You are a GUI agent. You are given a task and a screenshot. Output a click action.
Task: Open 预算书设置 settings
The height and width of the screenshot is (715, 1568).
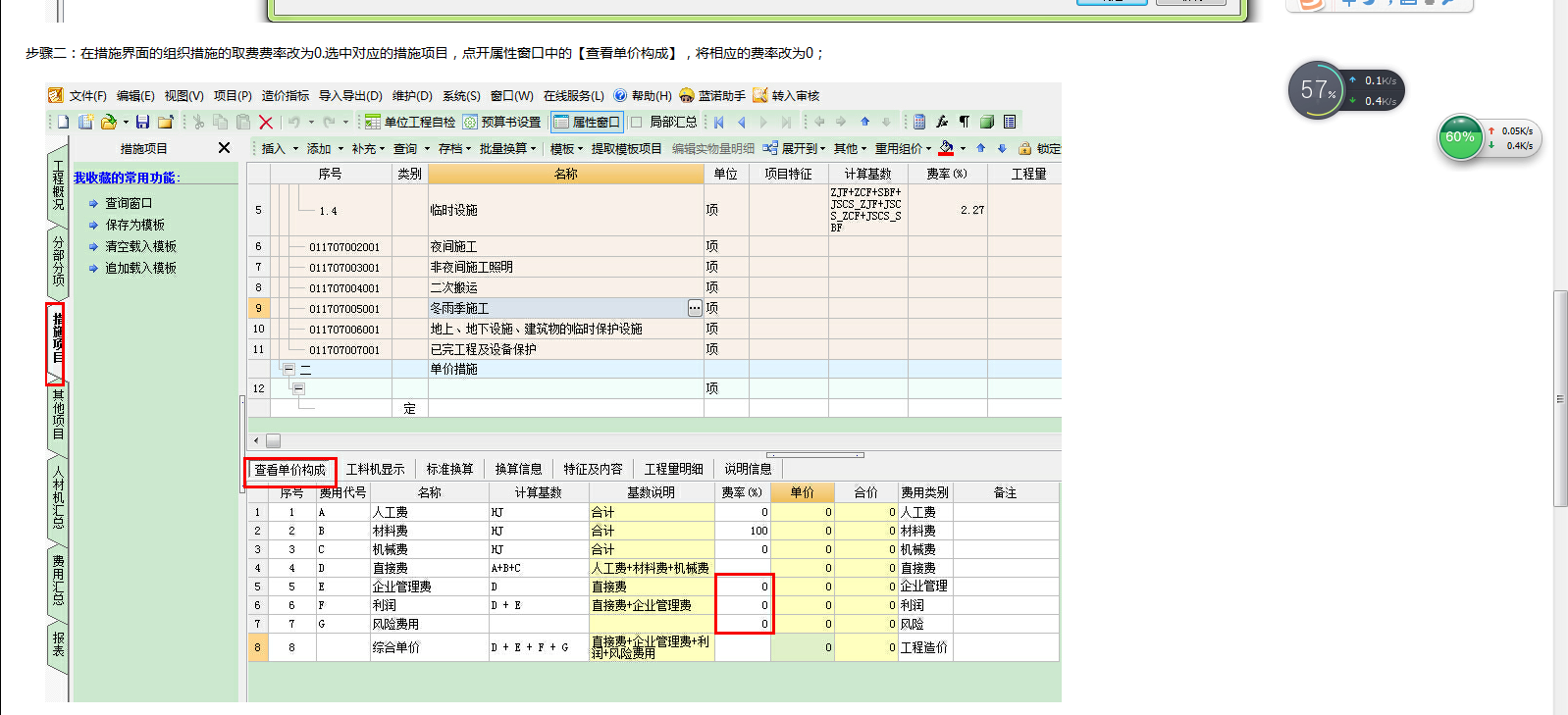[501, 122]
